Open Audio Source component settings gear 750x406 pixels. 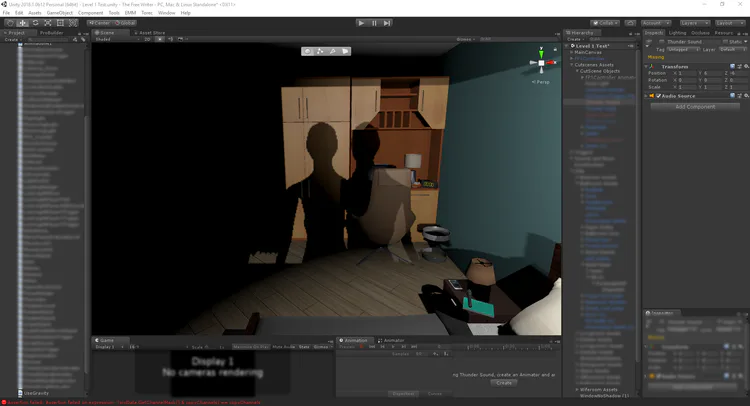(746, 96)
